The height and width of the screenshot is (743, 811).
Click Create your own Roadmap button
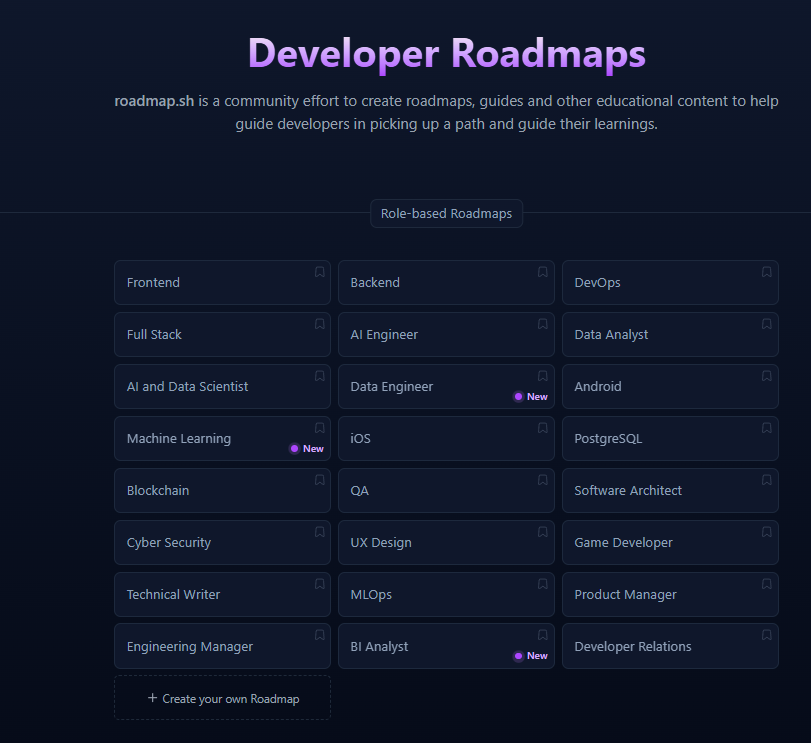(222, 697)
